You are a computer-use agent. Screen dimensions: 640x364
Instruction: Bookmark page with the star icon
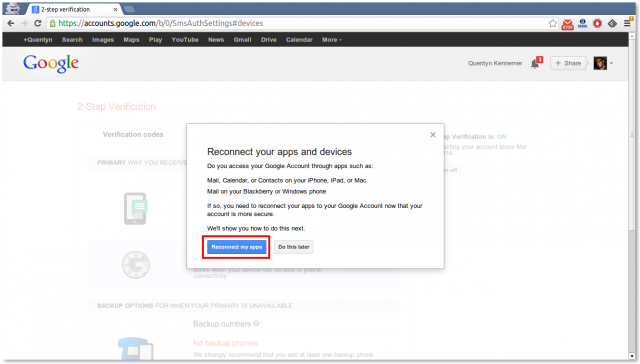552,23
